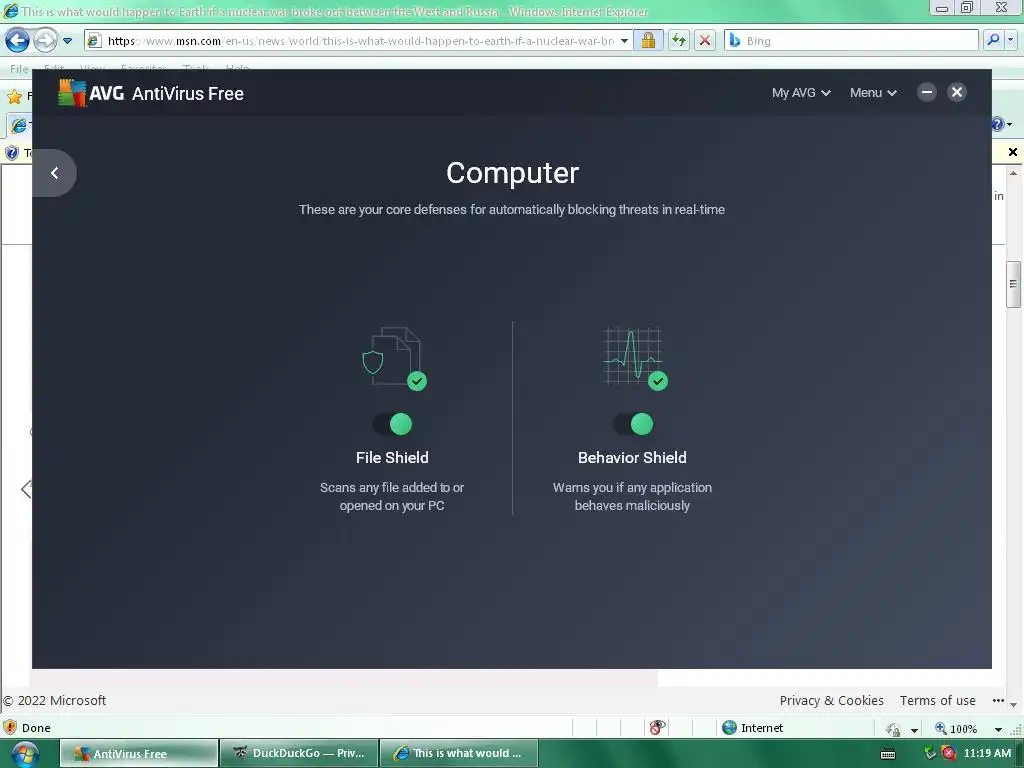Switch to DuckDuckGo taskbar button
Image resolution: width=1024 pixels, height=768 pixels.
(299, 753)
